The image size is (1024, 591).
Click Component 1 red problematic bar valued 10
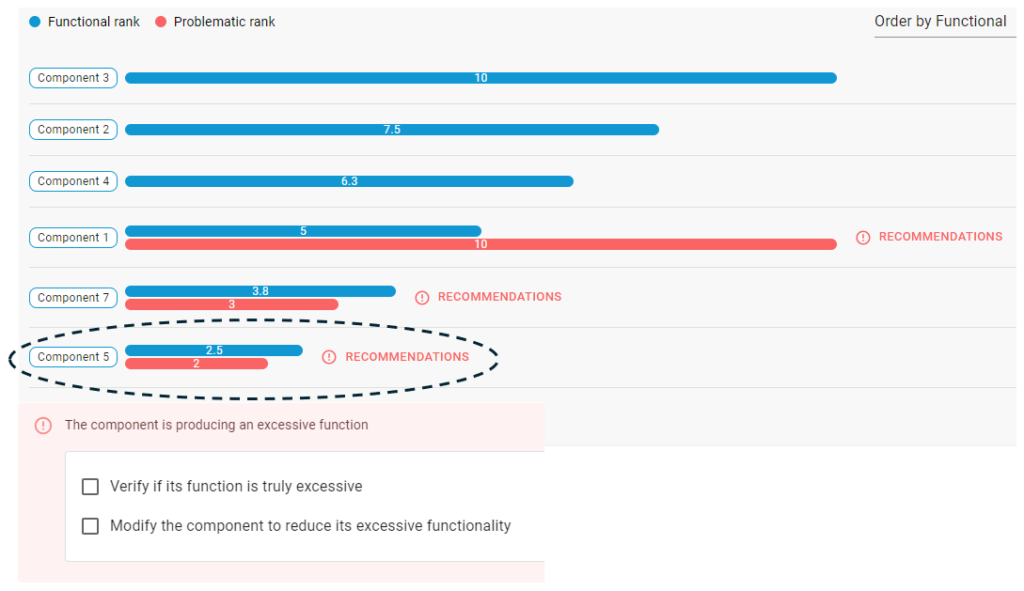[481, 244]
